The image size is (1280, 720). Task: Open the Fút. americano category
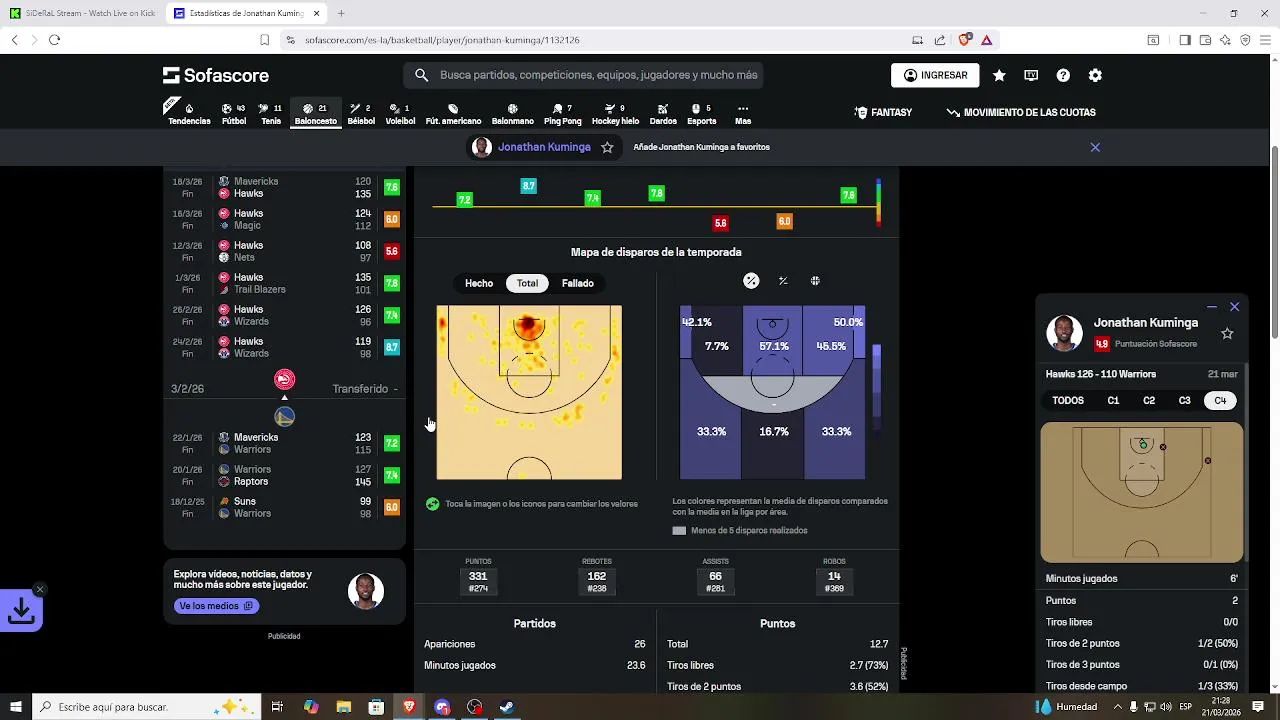pyautogui.click(x=453, y=113)
